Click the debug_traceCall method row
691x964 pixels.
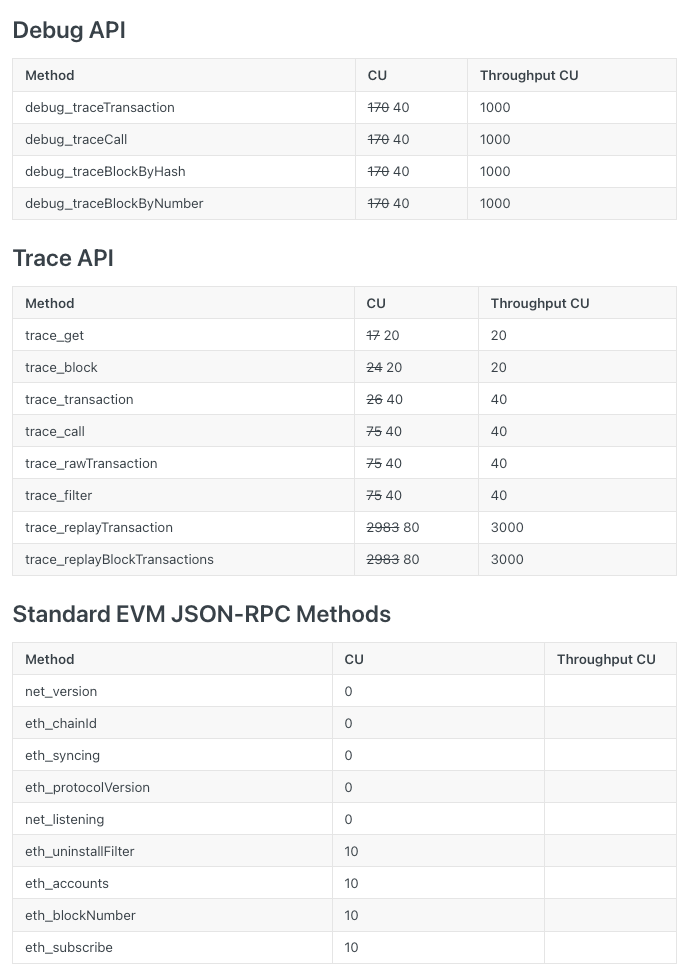[76, 139]
